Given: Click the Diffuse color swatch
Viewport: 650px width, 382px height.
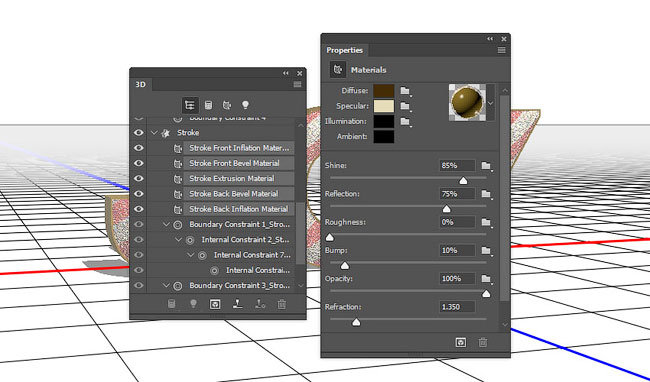Looking at the screenshot, I should pos(383,91).
